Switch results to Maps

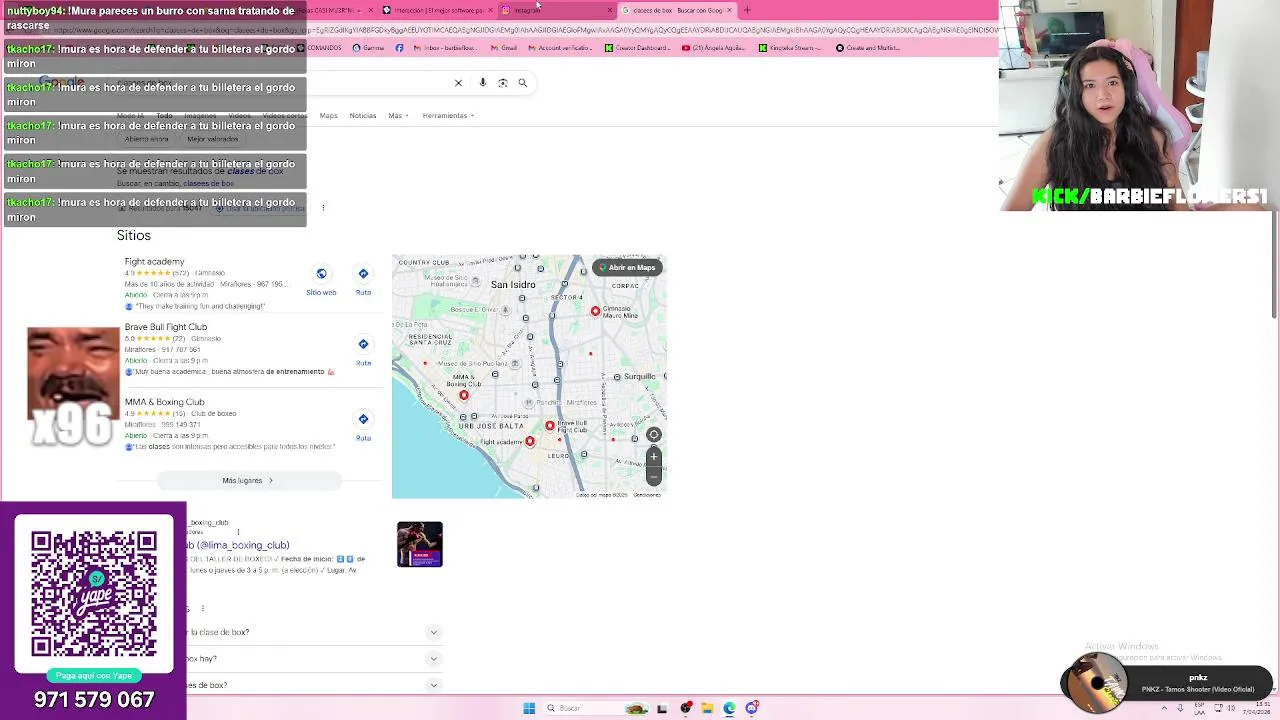coord(328,116)
